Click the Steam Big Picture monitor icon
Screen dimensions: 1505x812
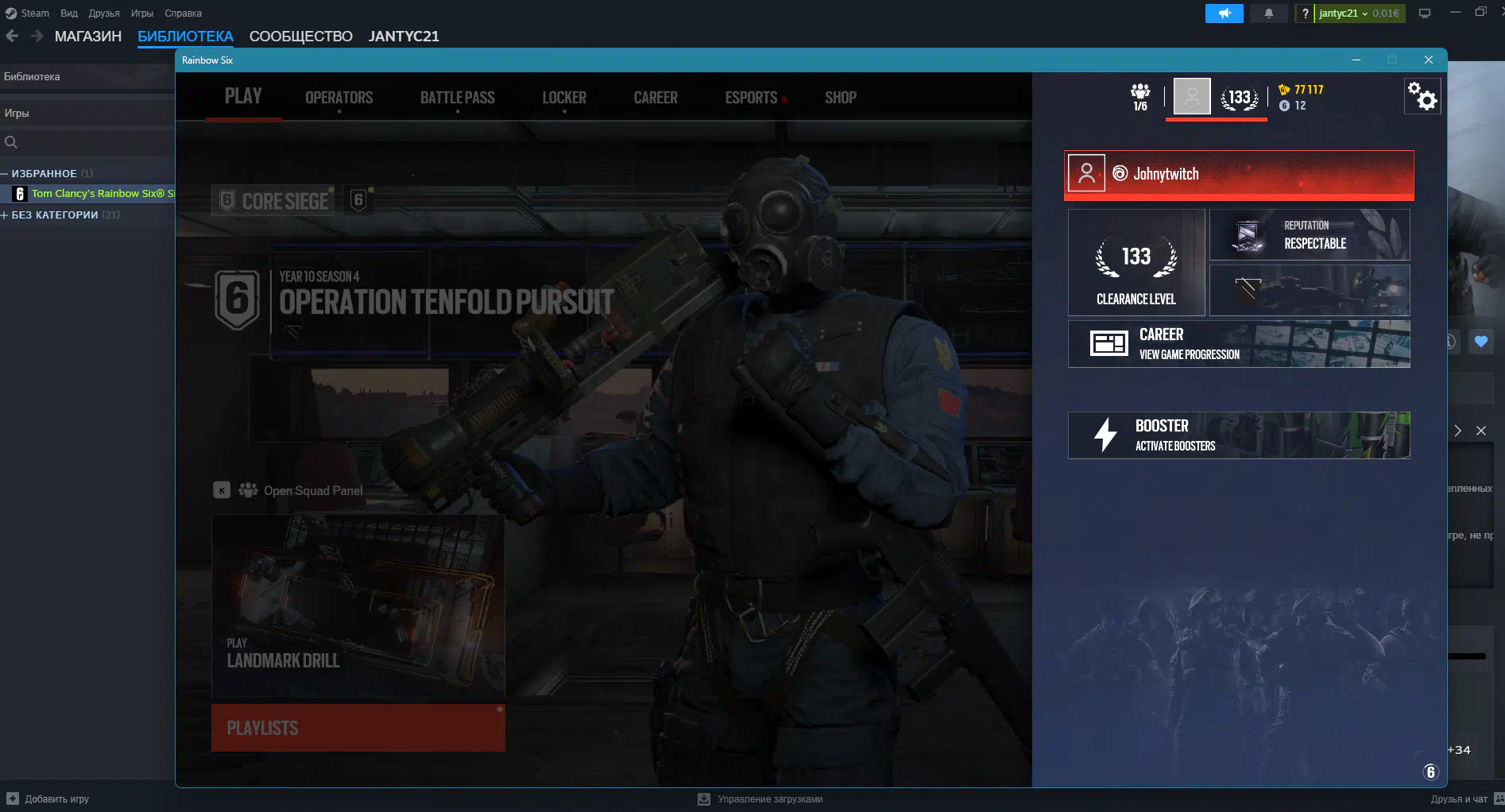[x=1424, y=14]
